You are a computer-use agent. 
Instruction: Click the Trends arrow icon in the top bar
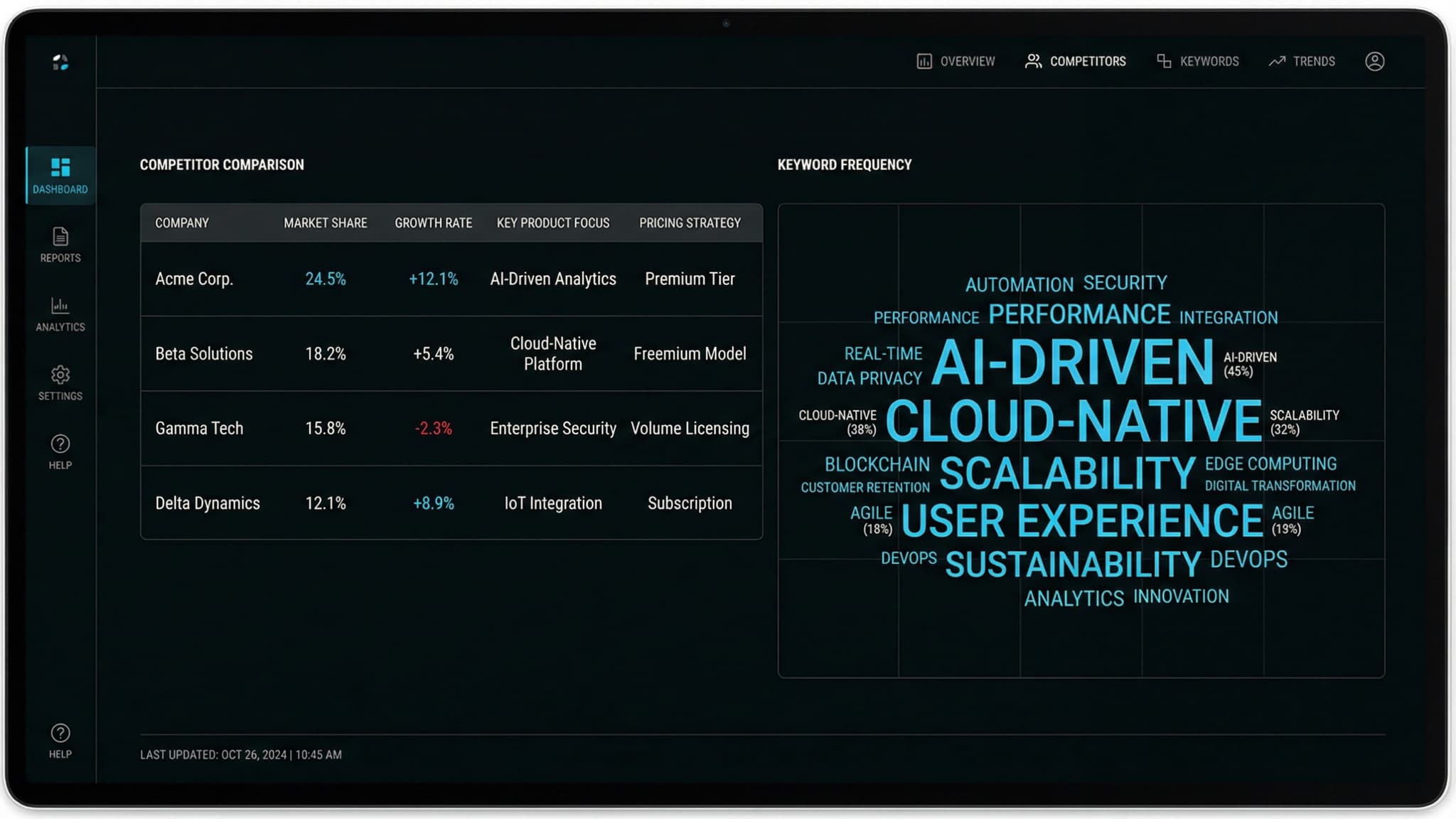pos(1277,61)
